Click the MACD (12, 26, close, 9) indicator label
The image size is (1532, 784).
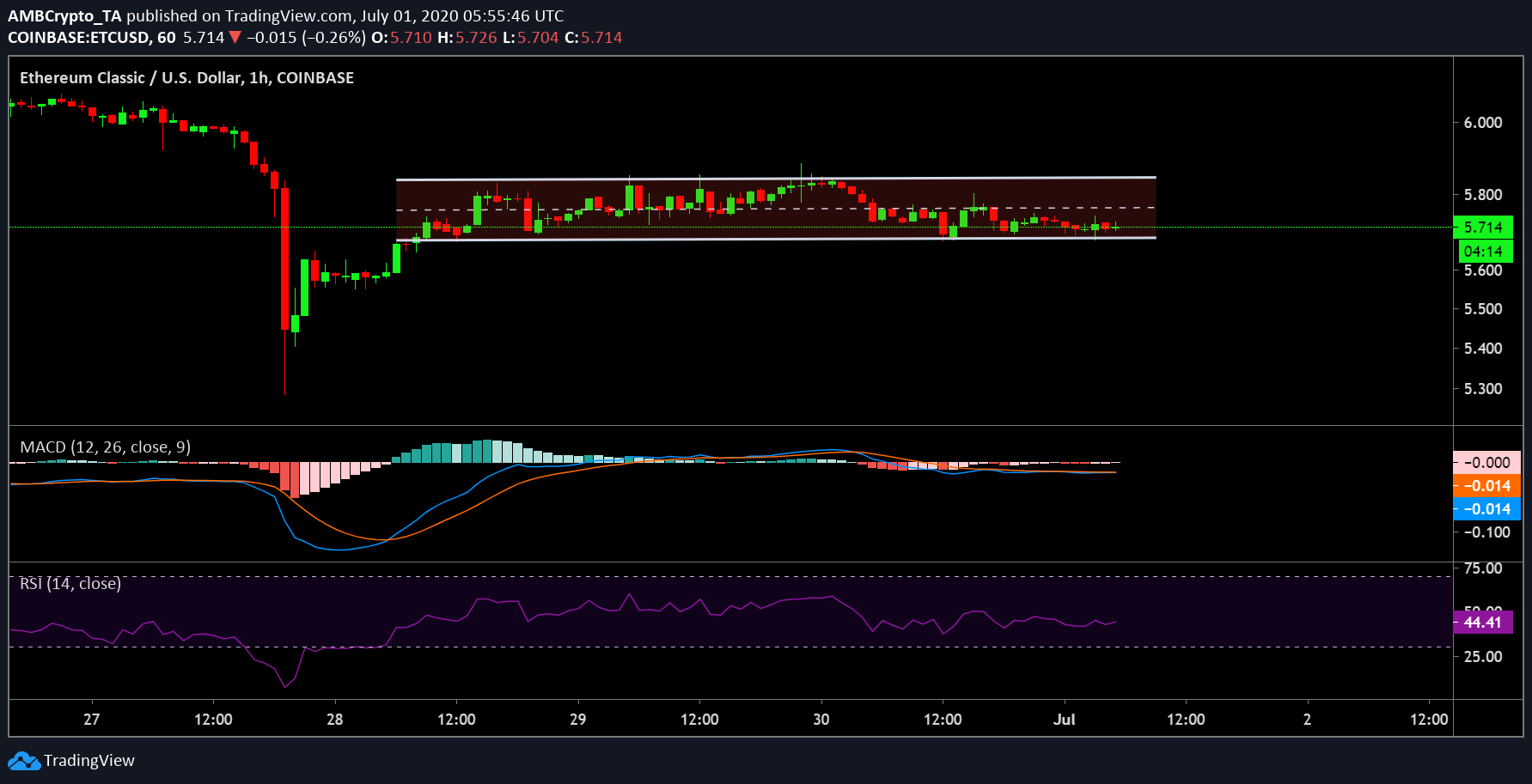[106, 447]
